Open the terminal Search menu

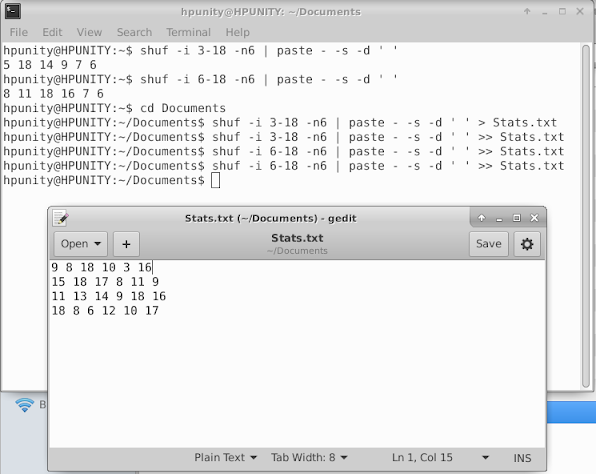coord(134,32)
